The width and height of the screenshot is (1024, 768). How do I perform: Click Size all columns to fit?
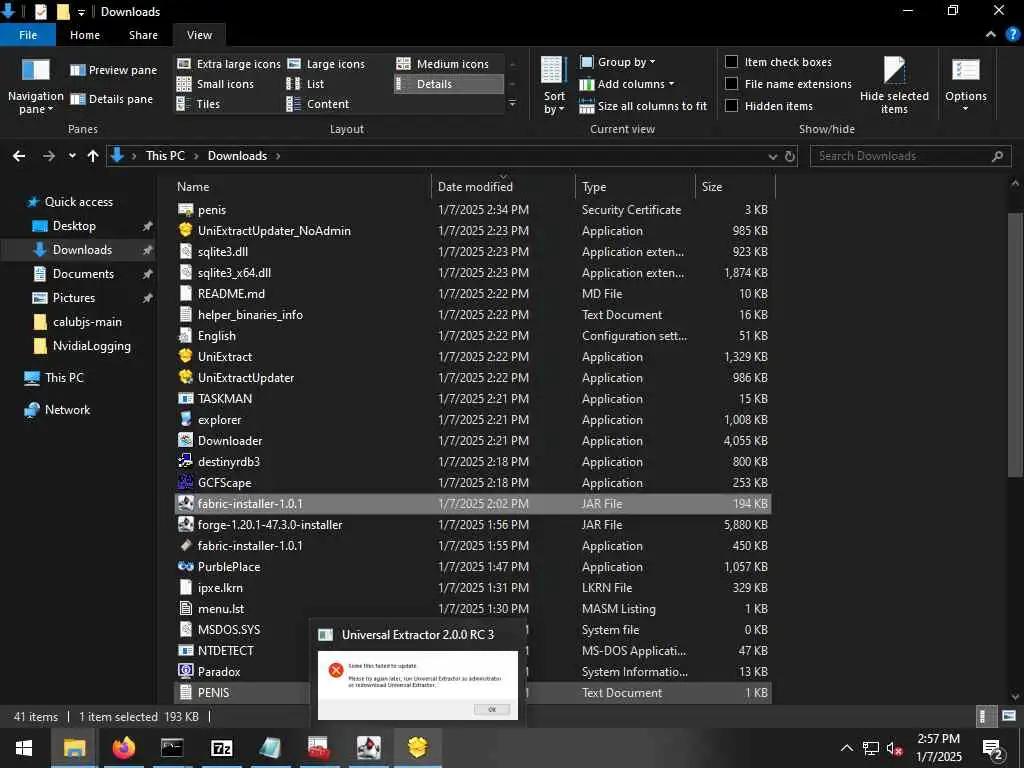(643, 106)
